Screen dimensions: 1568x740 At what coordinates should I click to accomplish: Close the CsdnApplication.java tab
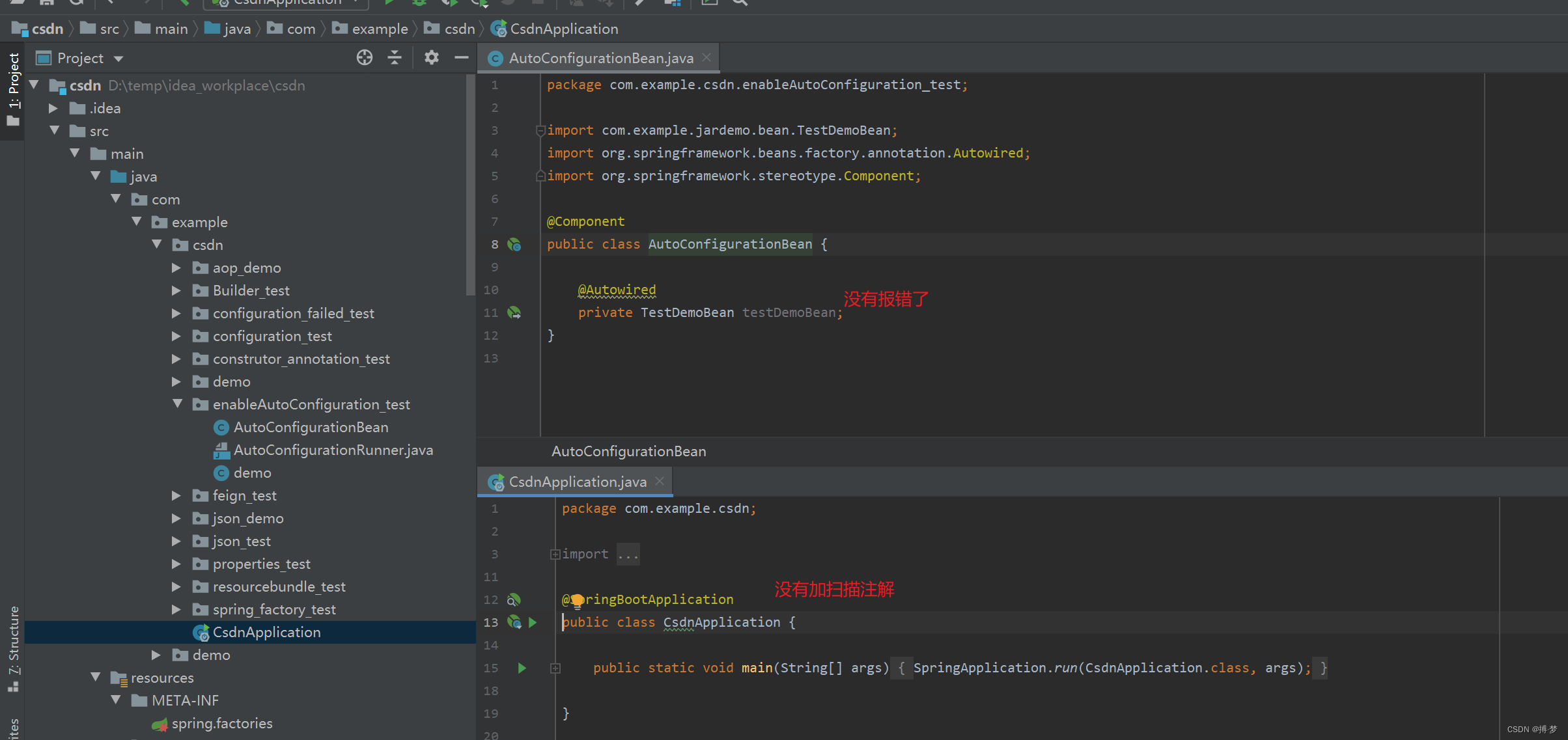click(660, 482)
